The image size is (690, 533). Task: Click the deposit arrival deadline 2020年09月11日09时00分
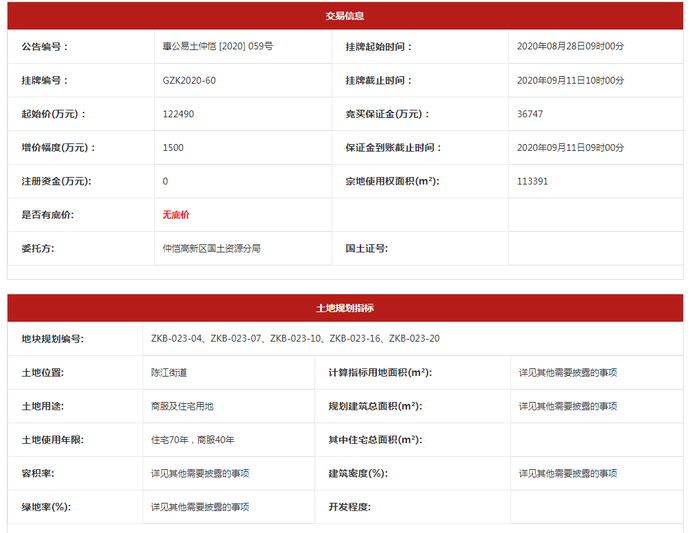click(x=570, y=148)
